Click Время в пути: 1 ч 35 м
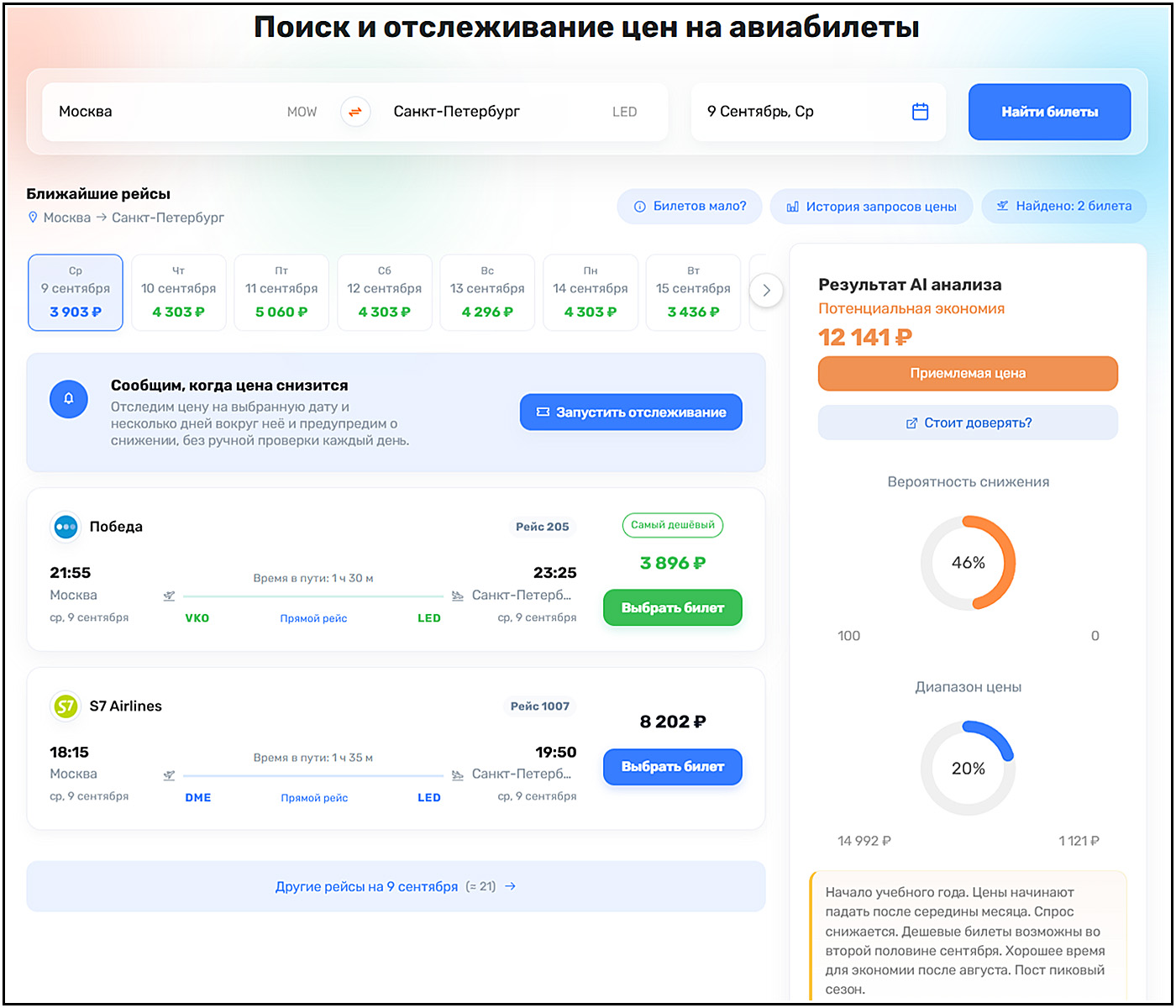1176x1008 pixels. pos(313,758)
